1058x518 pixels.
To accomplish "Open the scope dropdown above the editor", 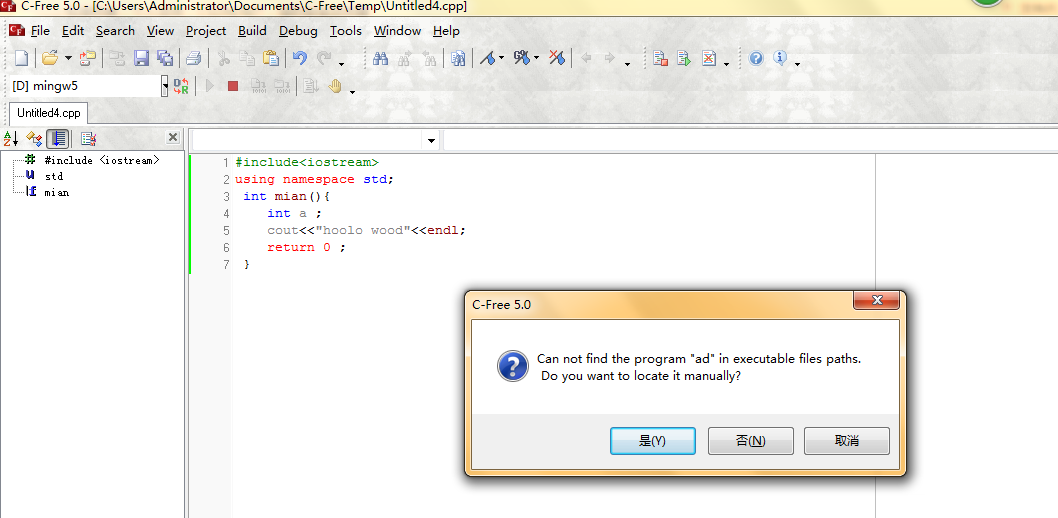I will (x=430, y=141).
